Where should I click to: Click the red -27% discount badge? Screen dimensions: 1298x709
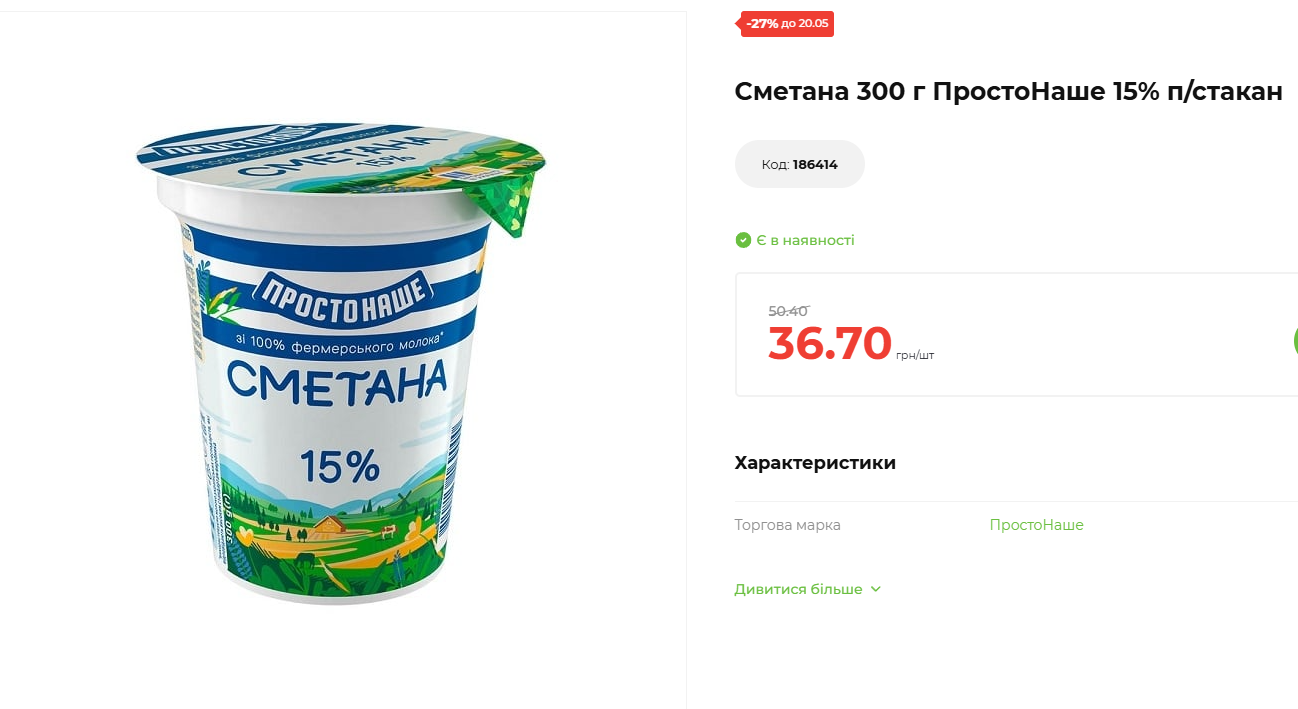787,24
